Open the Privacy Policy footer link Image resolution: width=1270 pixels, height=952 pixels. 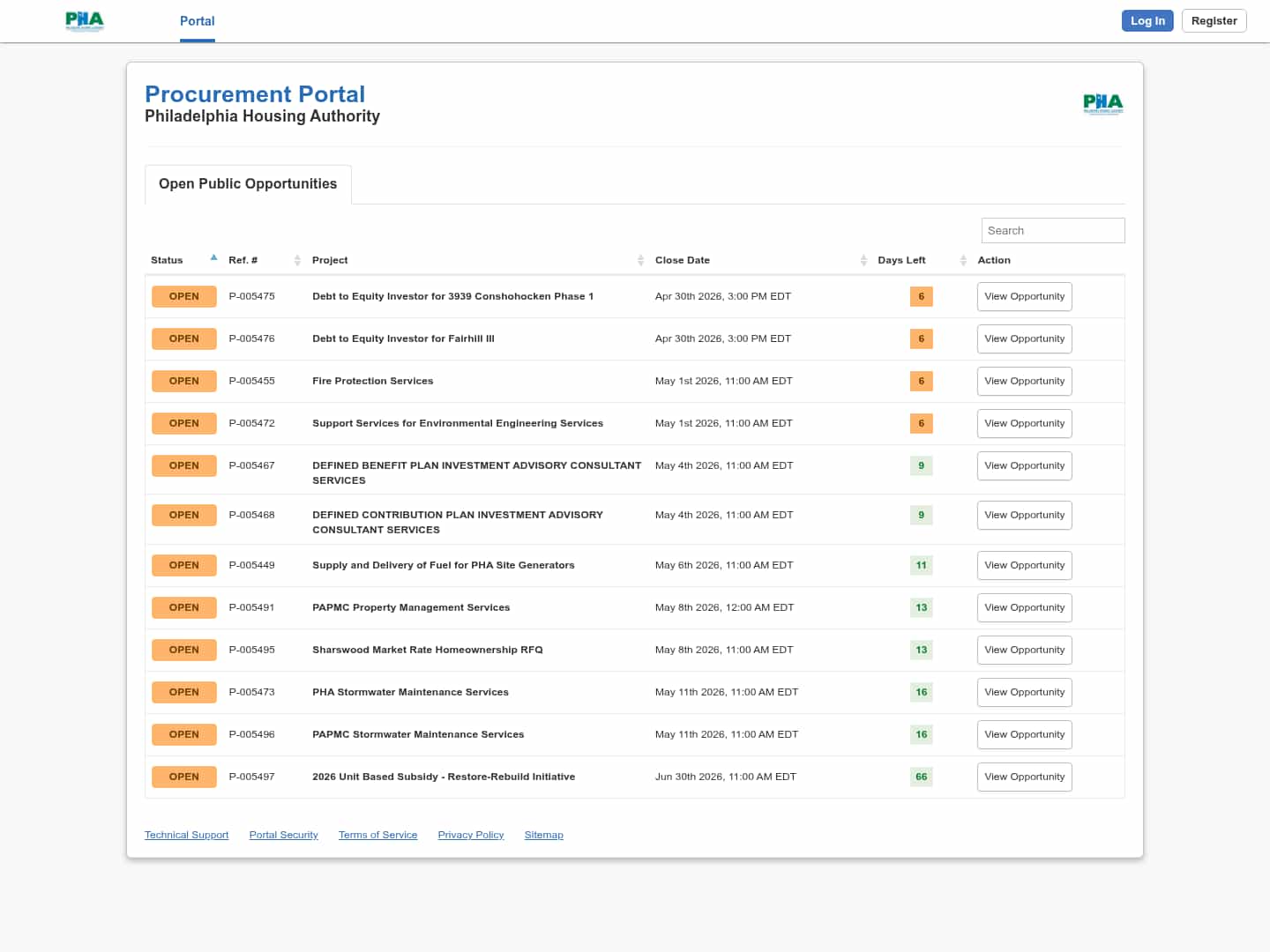tap(470, 835)
